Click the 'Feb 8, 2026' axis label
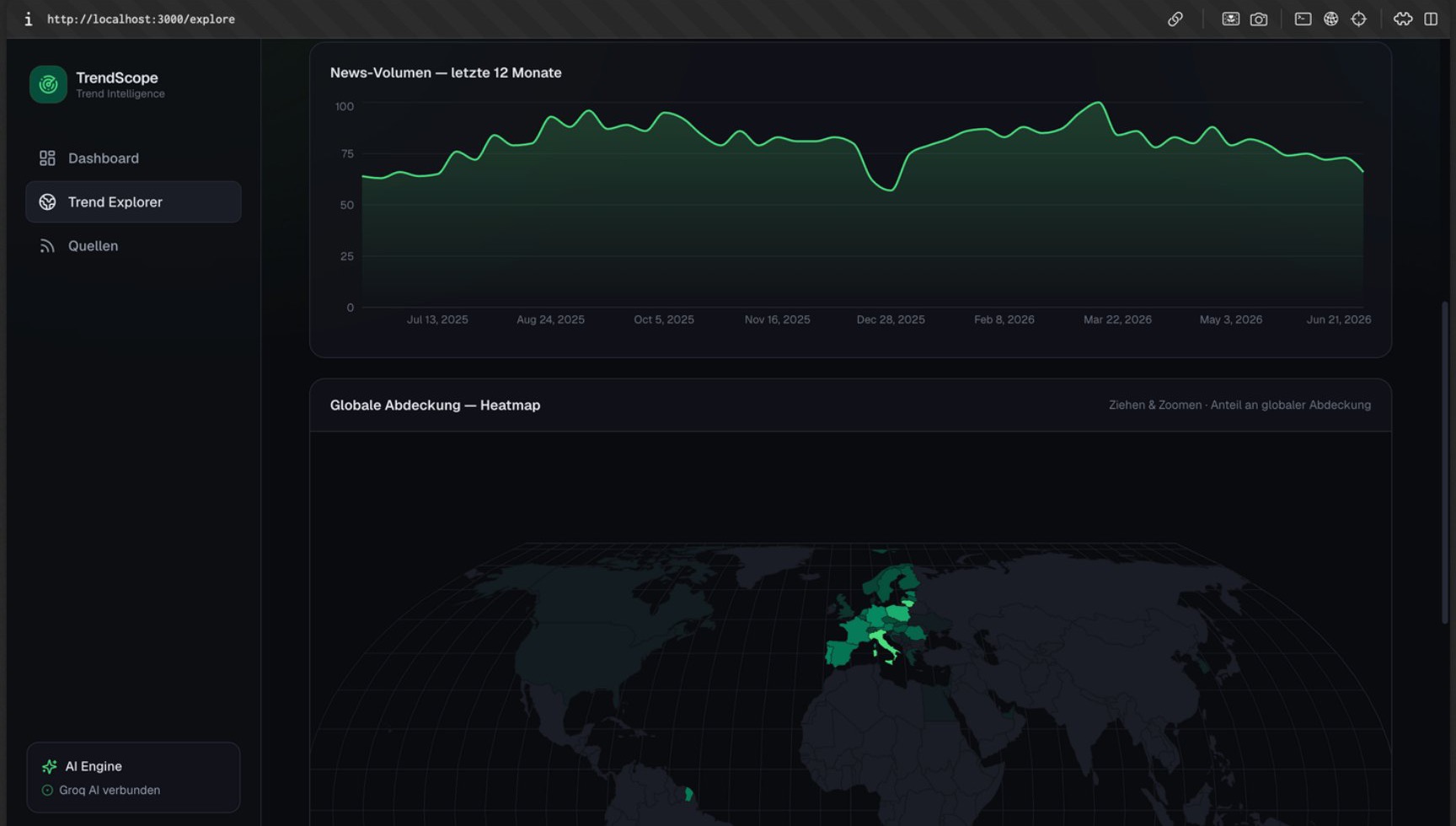1456x826 pixels. [1004, 320]
